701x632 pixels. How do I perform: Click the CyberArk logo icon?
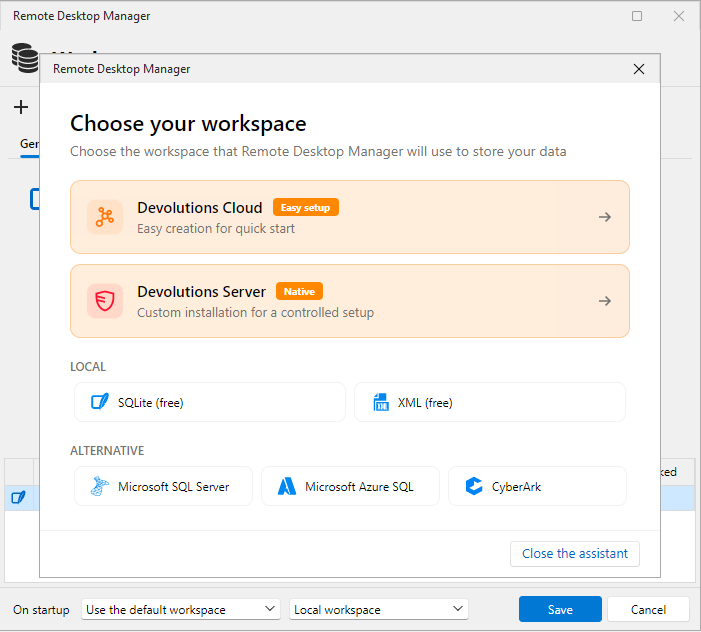(x=473, y=486)
